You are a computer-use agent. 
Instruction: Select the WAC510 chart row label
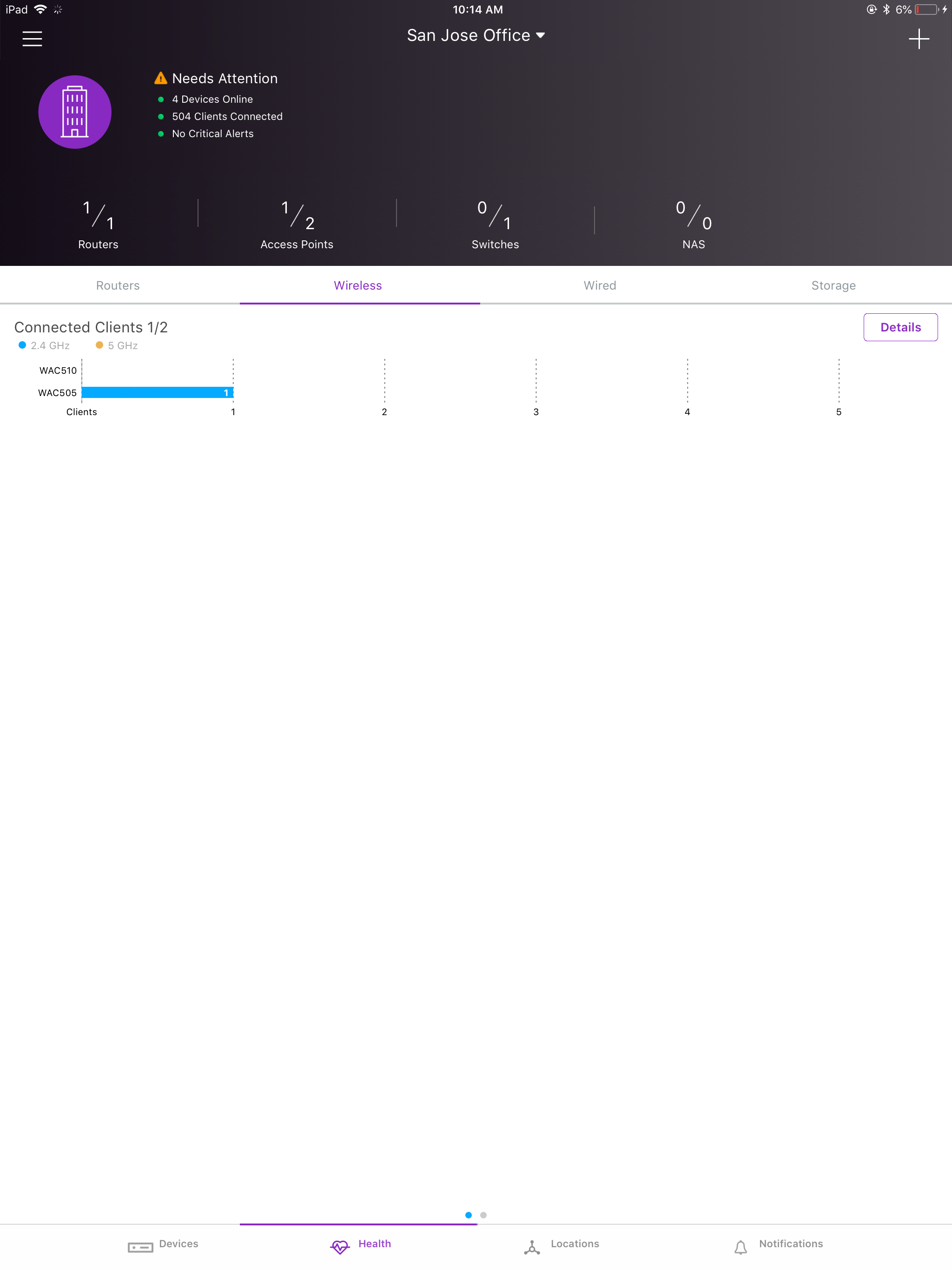(x=58, y=370)
